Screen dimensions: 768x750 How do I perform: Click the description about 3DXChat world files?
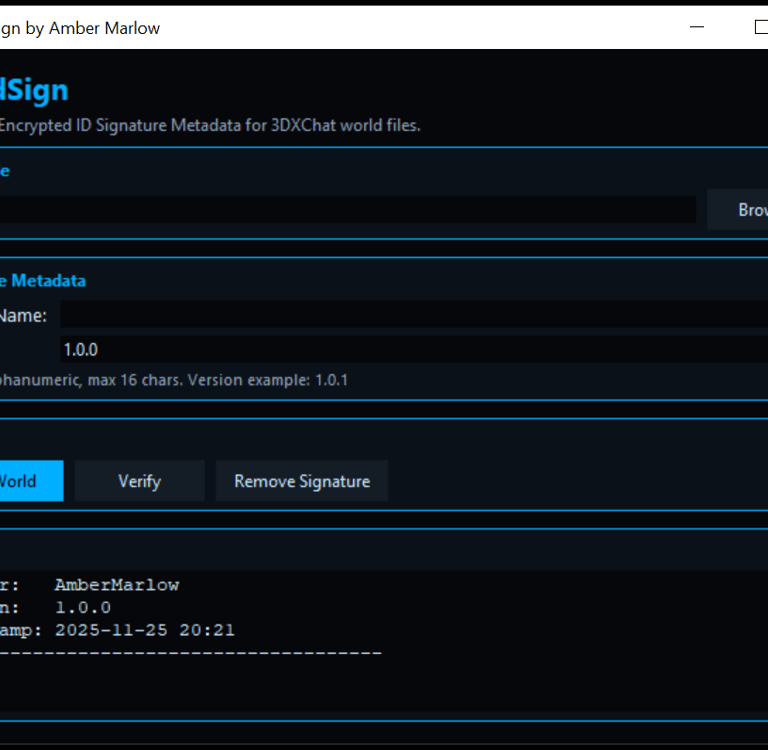[210, 125]
